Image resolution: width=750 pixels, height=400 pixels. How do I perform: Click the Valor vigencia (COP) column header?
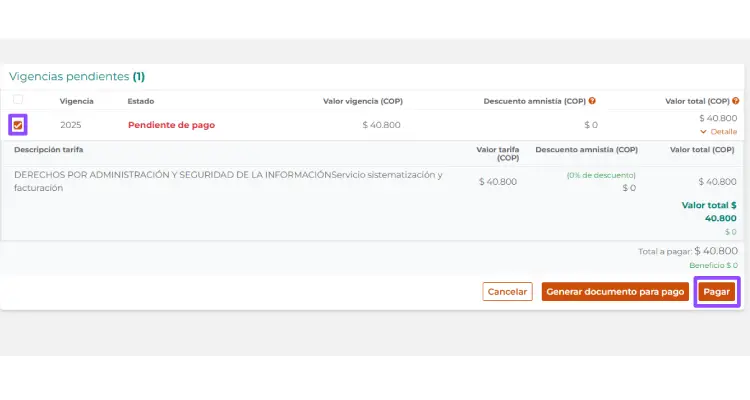pyautogui.click(x=361, y=101)
